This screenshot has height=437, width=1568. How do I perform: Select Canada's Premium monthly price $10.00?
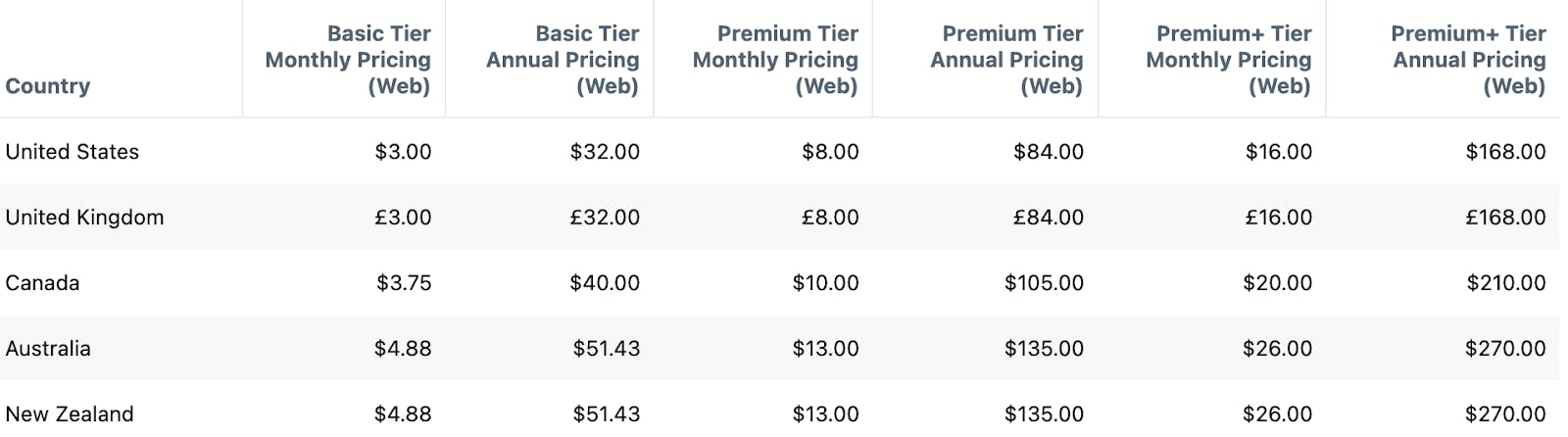(x=825, y=283)
